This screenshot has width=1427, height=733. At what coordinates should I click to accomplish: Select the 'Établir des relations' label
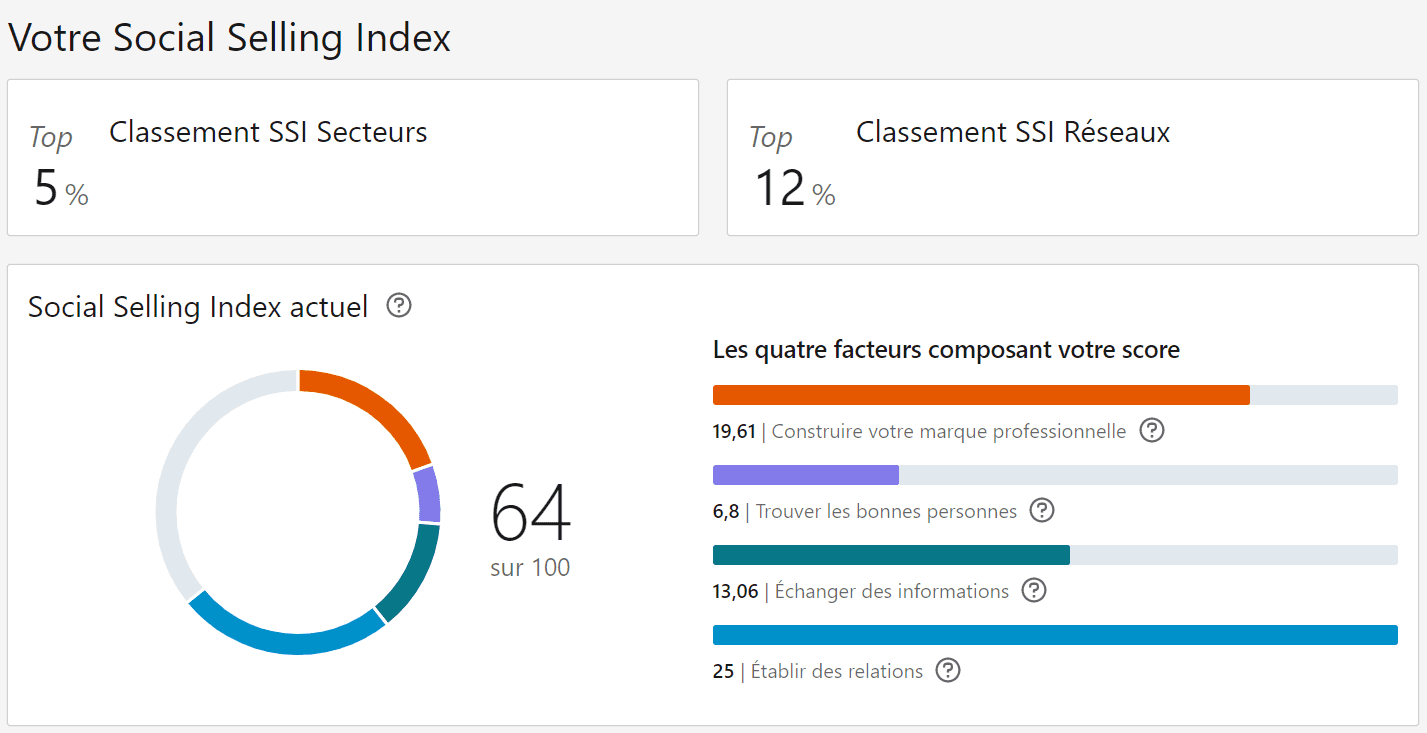pyautogui.click(x=837, y=672)
